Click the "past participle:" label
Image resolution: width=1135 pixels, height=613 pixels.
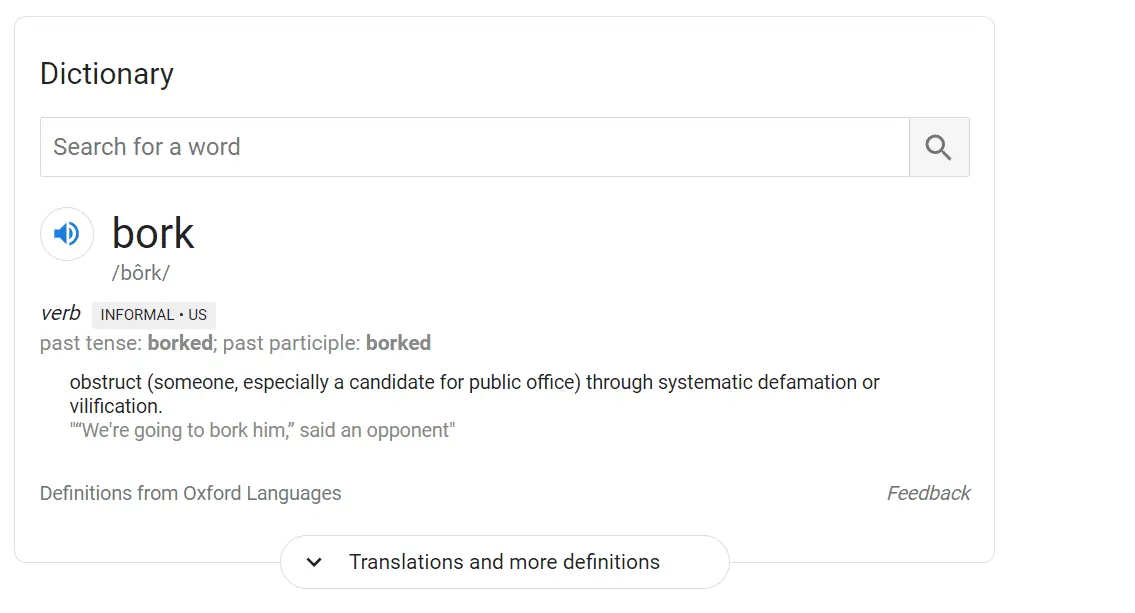tap(291, 343)
